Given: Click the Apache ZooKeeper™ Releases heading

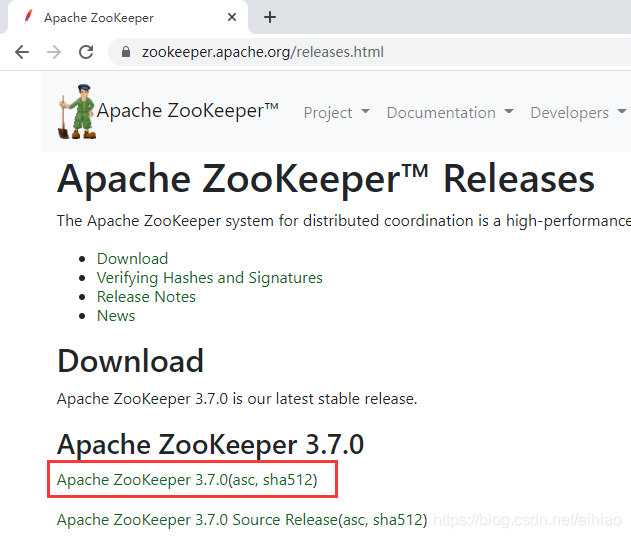Looking at the screenshot, I should point(326,179).
